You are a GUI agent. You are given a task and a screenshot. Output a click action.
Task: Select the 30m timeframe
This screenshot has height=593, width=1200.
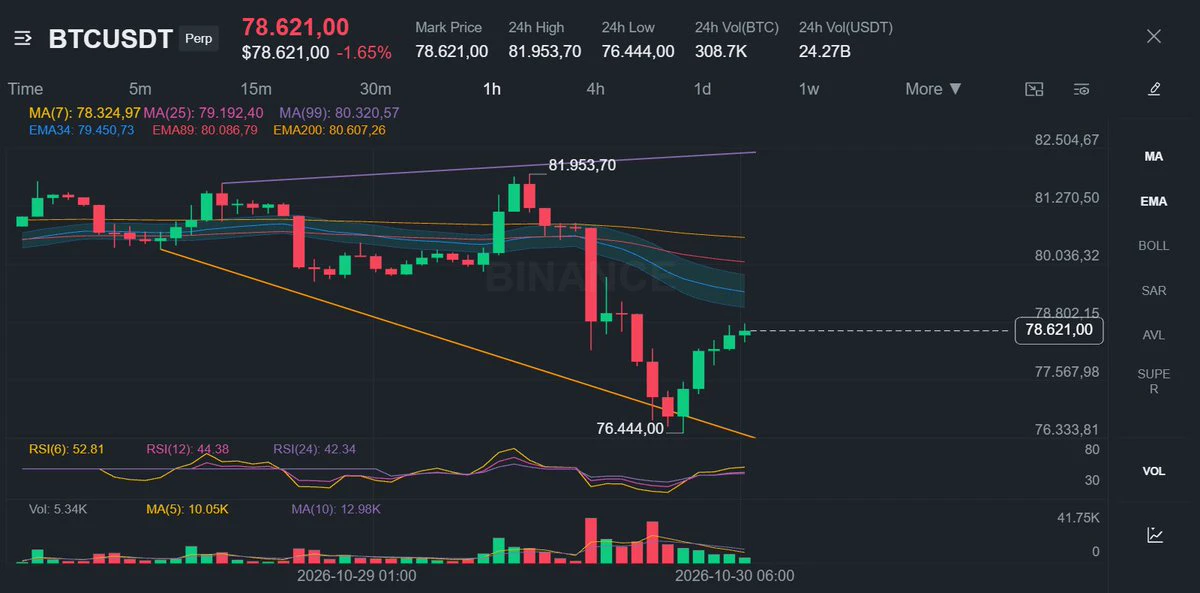375,89
